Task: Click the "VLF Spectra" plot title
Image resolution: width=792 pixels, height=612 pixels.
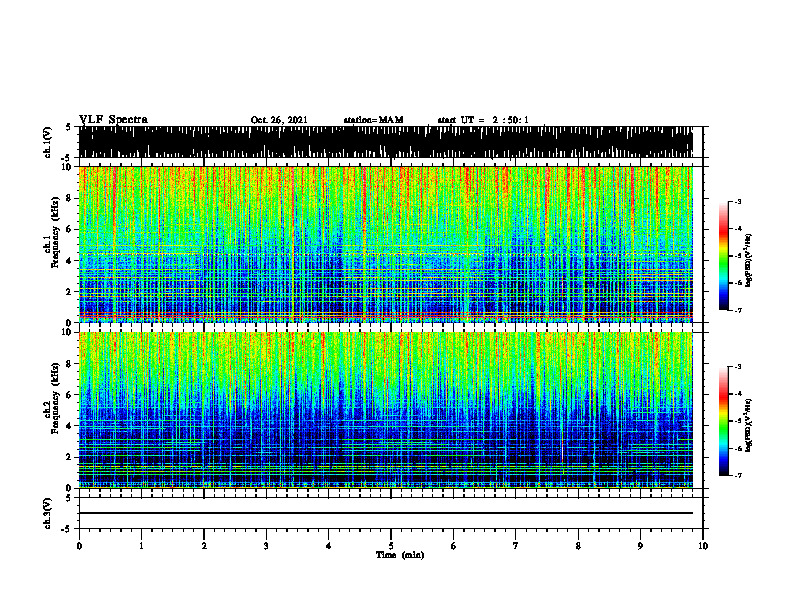Action: click(x=113, y=120)
